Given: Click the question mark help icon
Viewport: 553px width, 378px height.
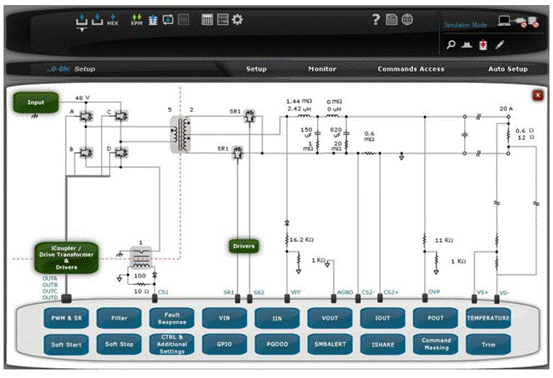Looking at the screenshot, I should pos(376,19).
